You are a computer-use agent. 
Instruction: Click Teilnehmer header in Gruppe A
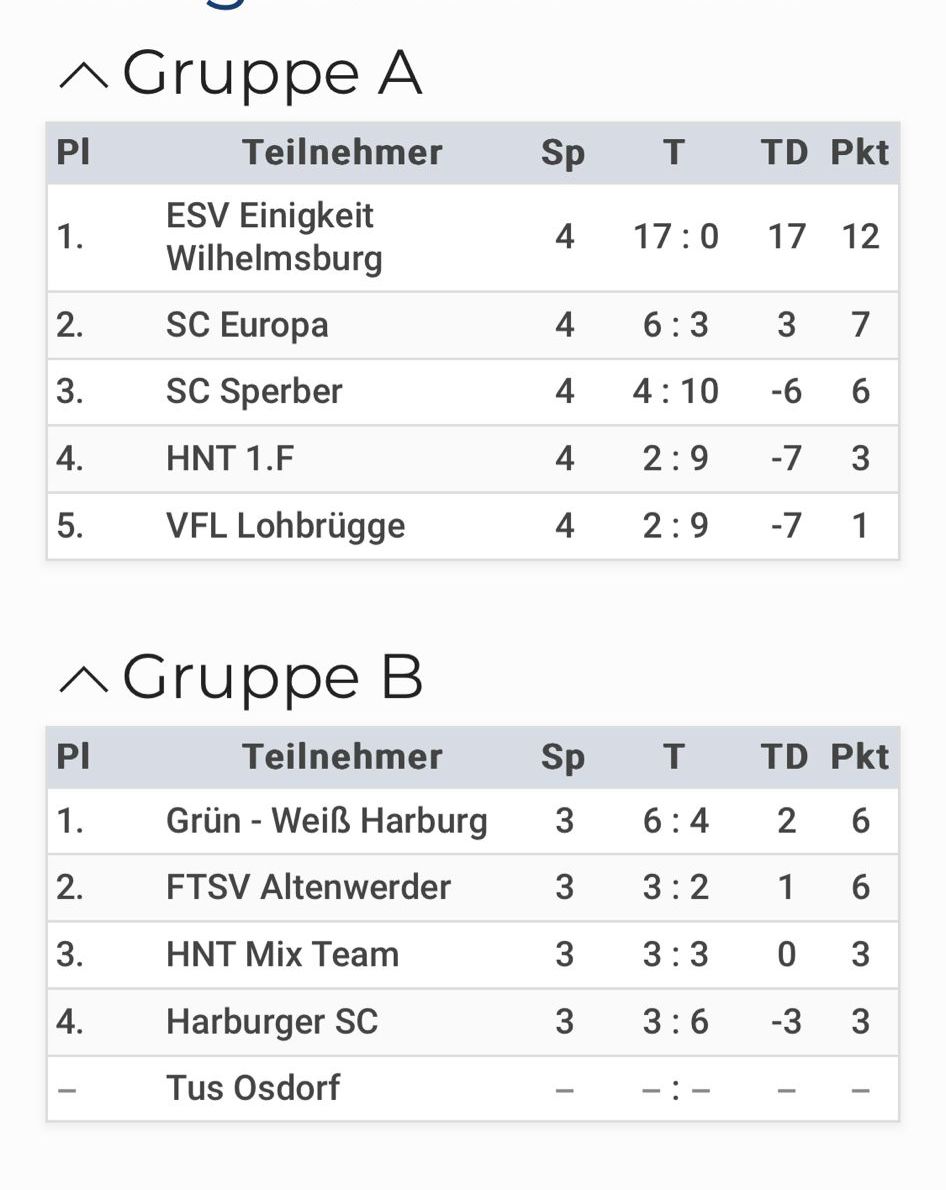[342, 153]
